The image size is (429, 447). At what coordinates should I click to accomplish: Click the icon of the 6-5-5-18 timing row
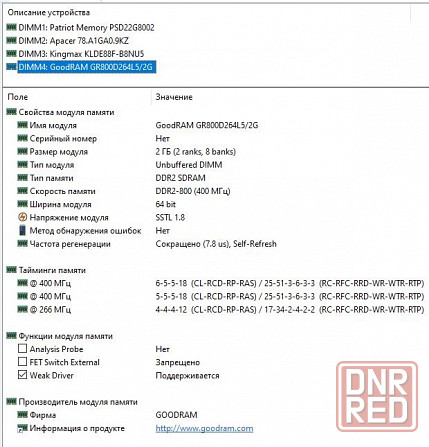point(22,283)
